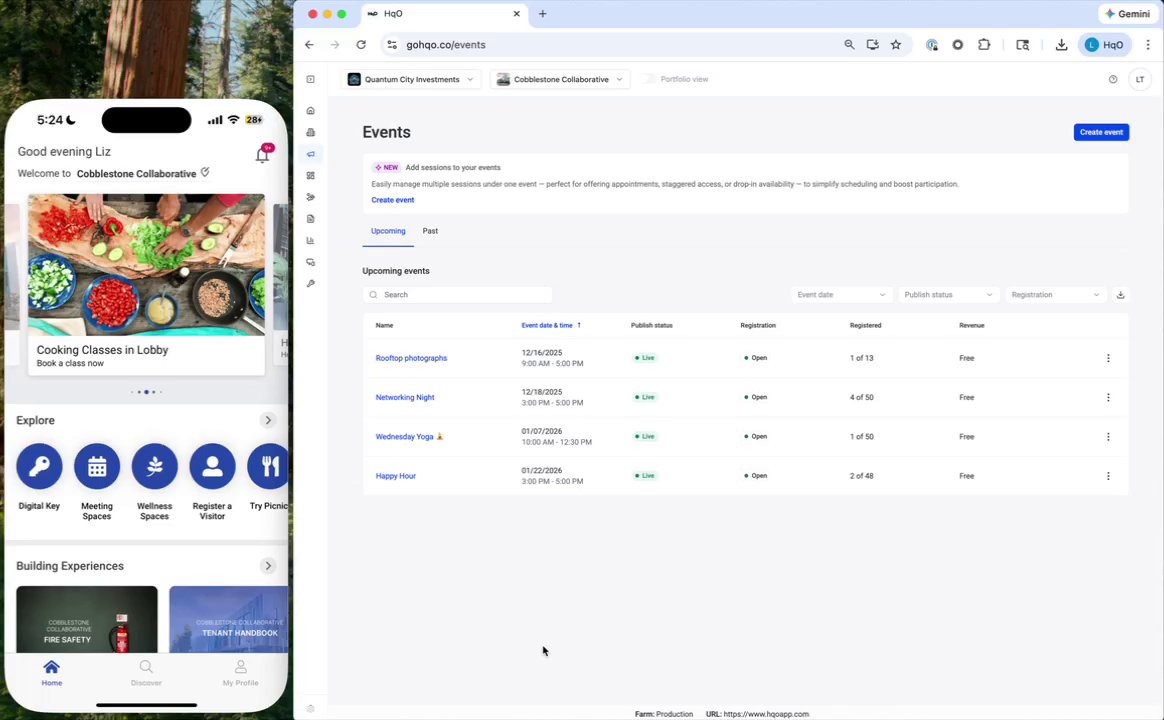Switch to the Upcoming tab
Image resolution: width=1164 pixels, height=720 pixels.
pos(388,231)
